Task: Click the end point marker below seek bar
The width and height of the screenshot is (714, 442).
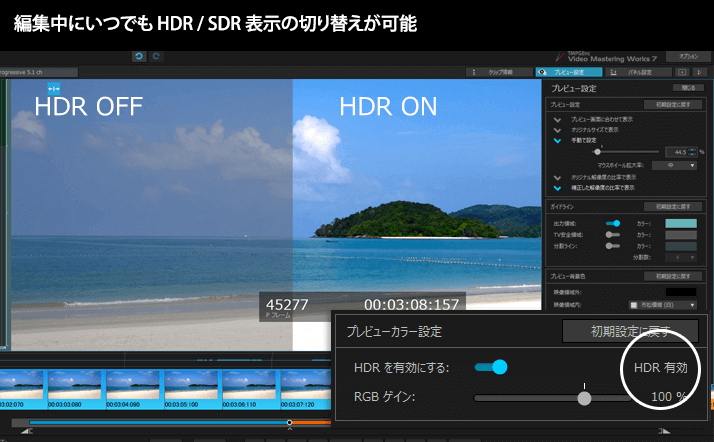Action: [664, 431]
